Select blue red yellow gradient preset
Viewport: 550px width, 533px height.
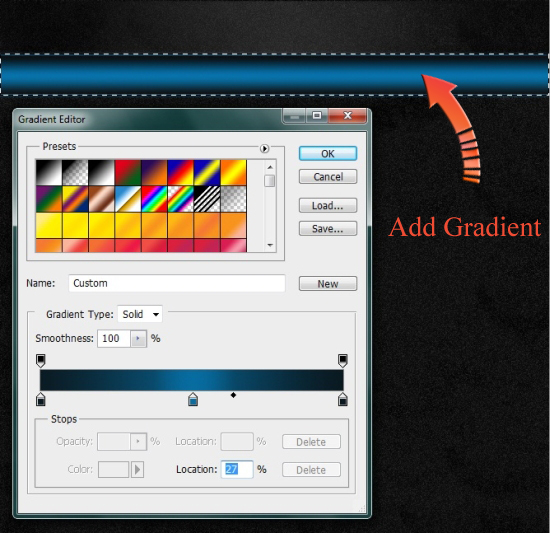pyautogui.click(x=181, y=173)
